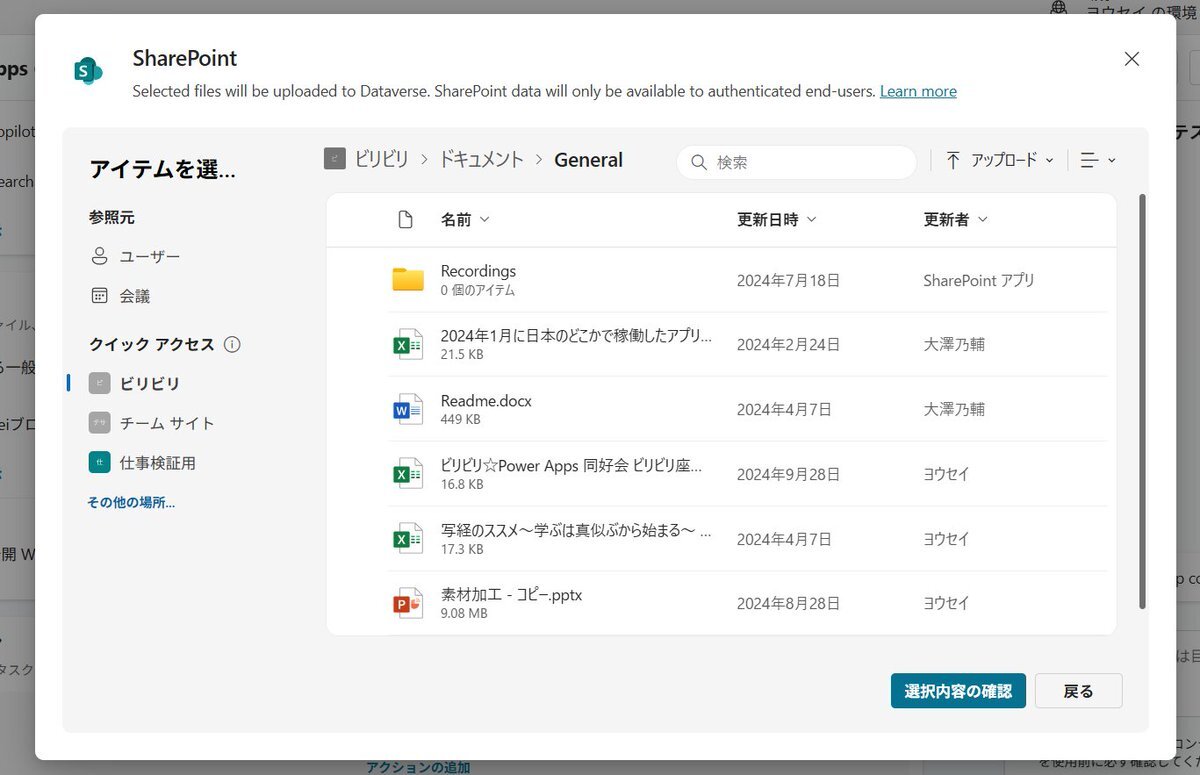
Task: Sort by 名前 column
Action: [x=465, y=220]
